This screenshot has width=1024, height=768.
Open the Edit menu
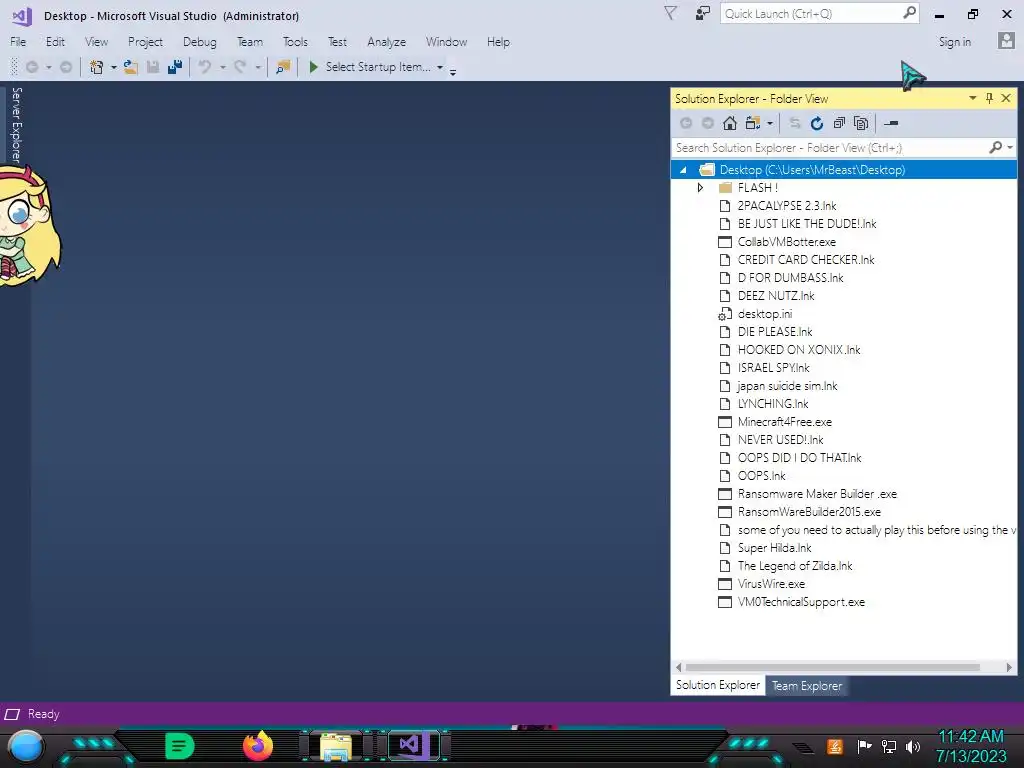pyautogui.click(x=56, y=42)
